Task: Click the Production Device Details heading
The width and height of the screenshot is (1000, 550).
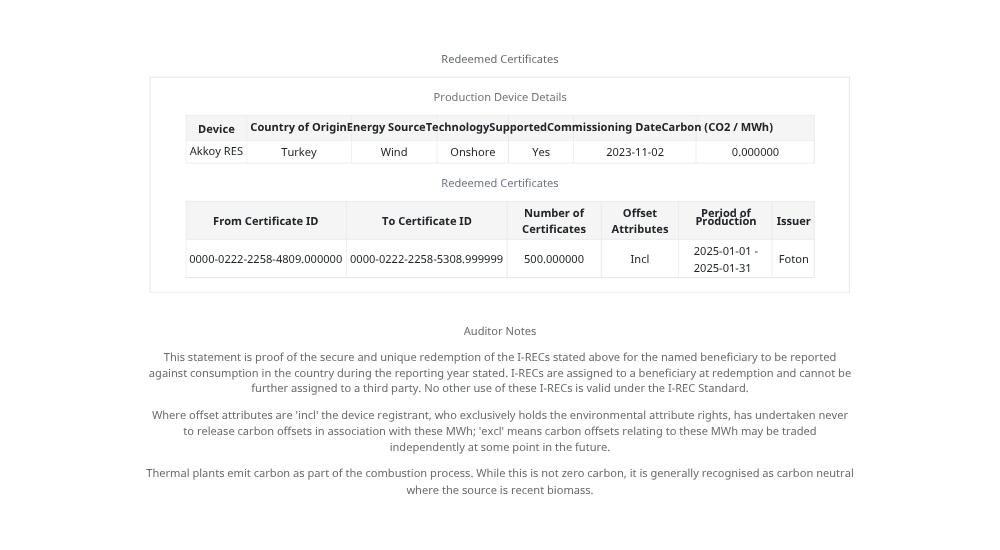Action: point(499,97)
